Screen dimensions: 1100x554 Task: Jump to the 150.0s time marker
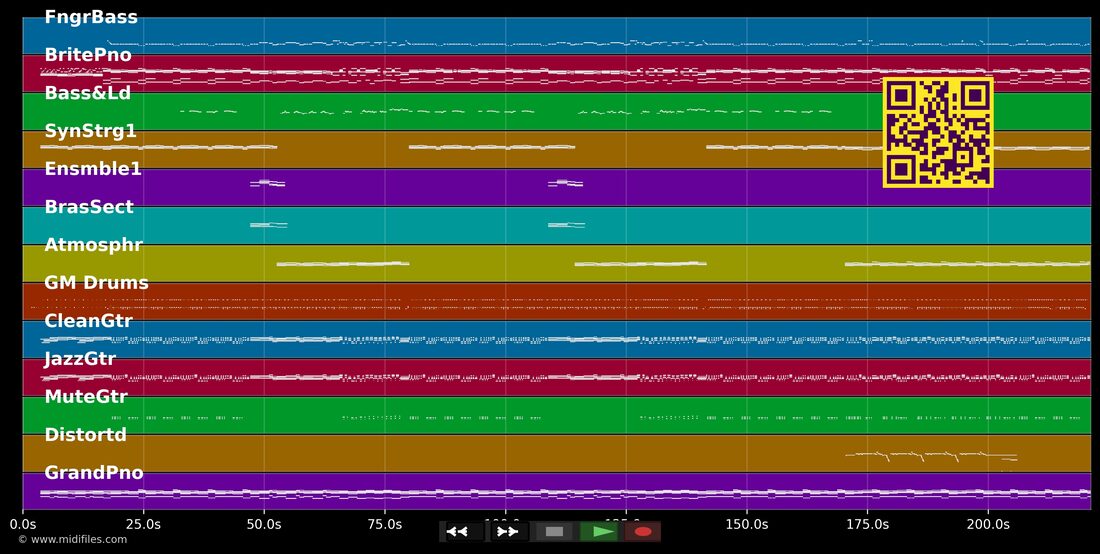tap(747, 524)
